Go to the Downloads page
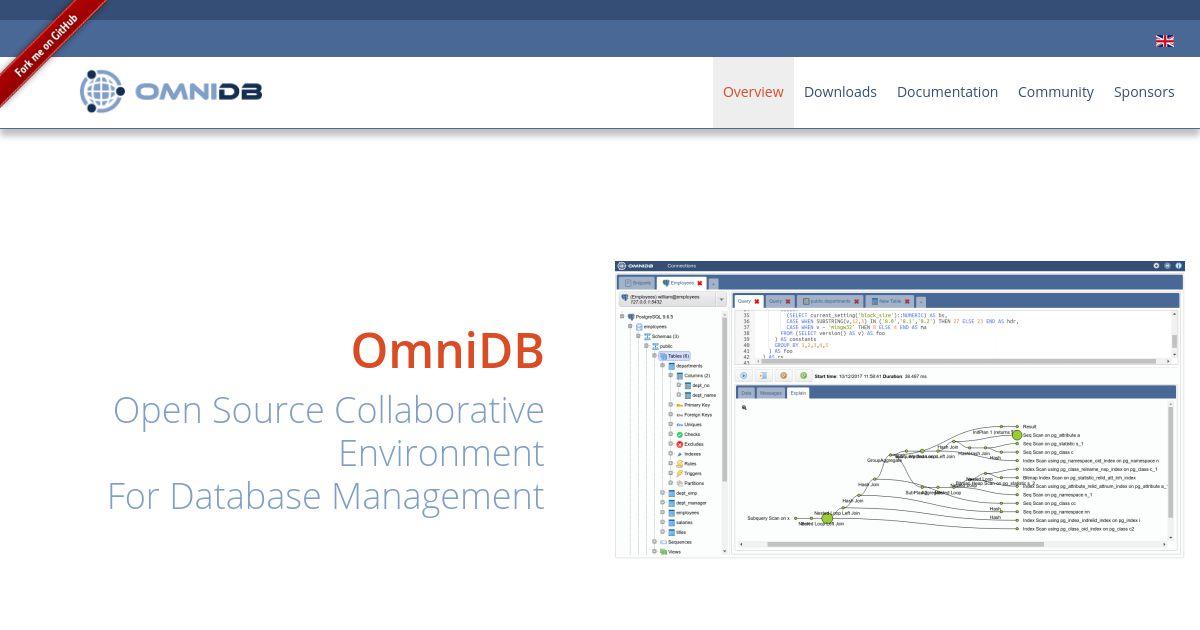The image size is (1200, 630). click(x=840, y=92)
